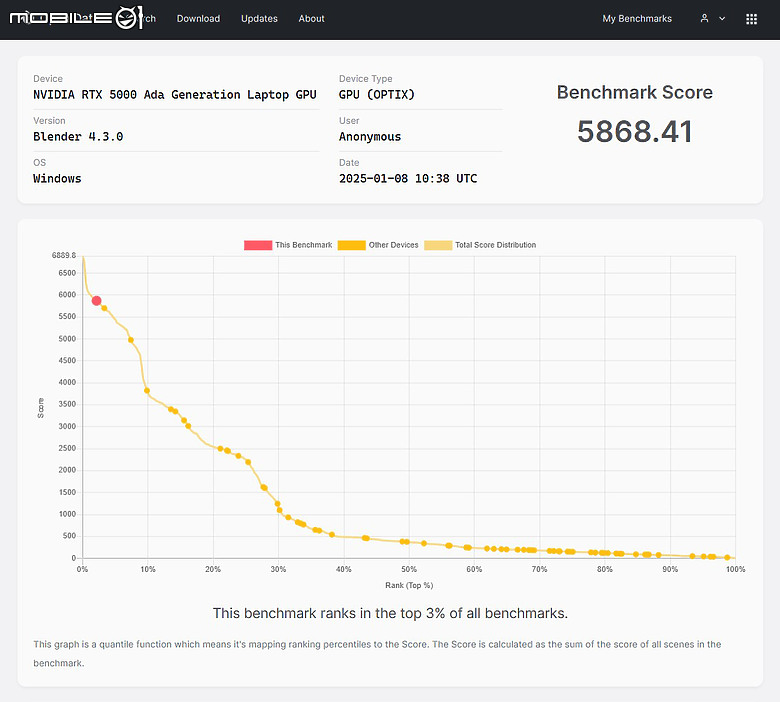This screenshot has width=780, height=702.
Task: Open the apps grid icon
Action: coord(751,19)
